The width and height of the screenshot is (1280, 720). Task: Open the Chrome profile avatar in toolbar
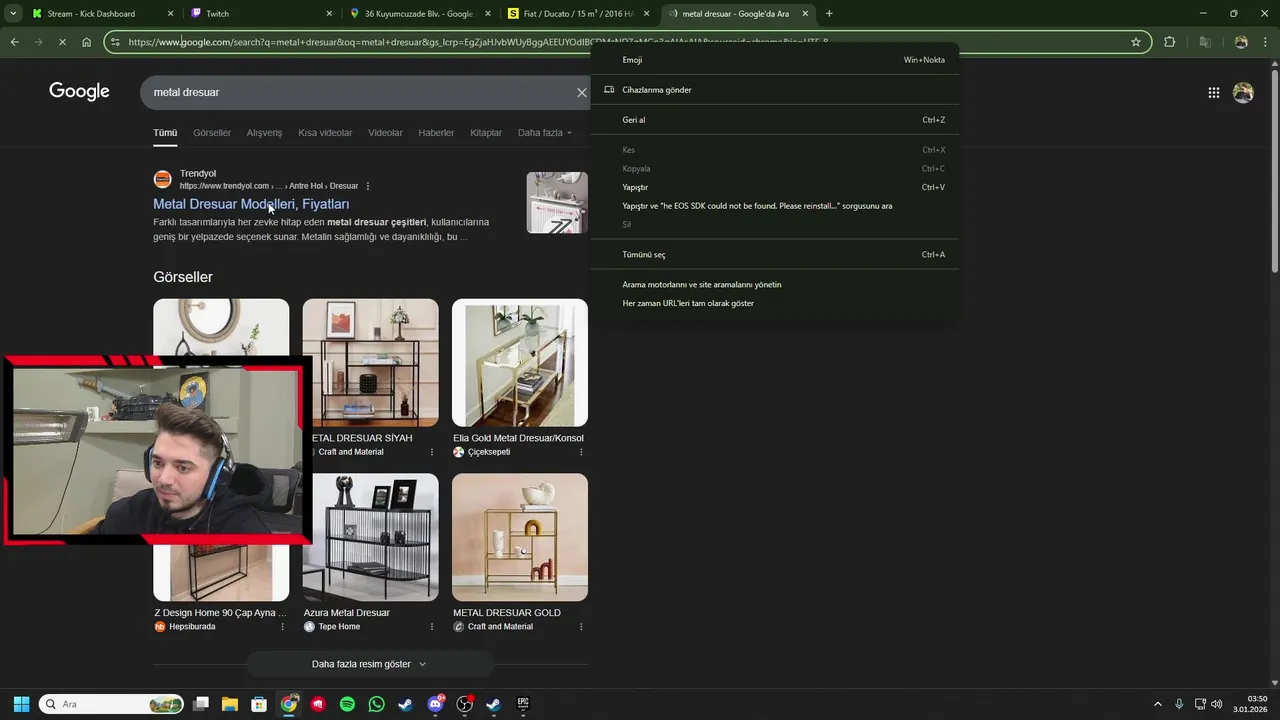(1241, 42)
